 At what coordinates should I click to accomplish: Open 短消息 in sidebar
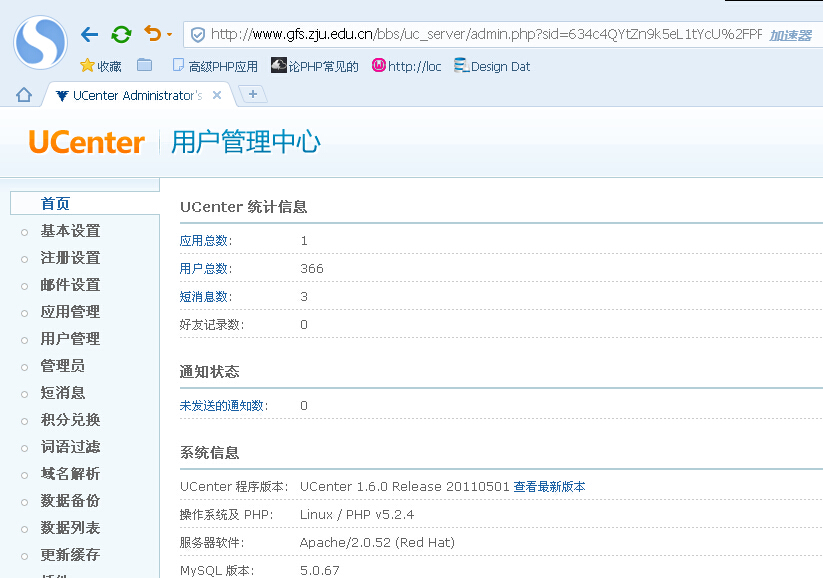pos(62,393)
